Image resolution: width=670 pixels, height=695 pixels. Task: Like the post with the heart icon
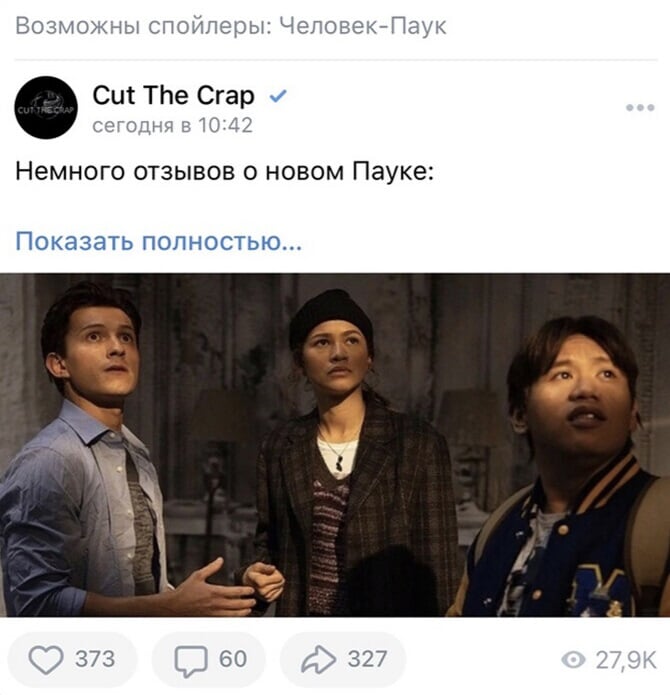tap(46, 660)
